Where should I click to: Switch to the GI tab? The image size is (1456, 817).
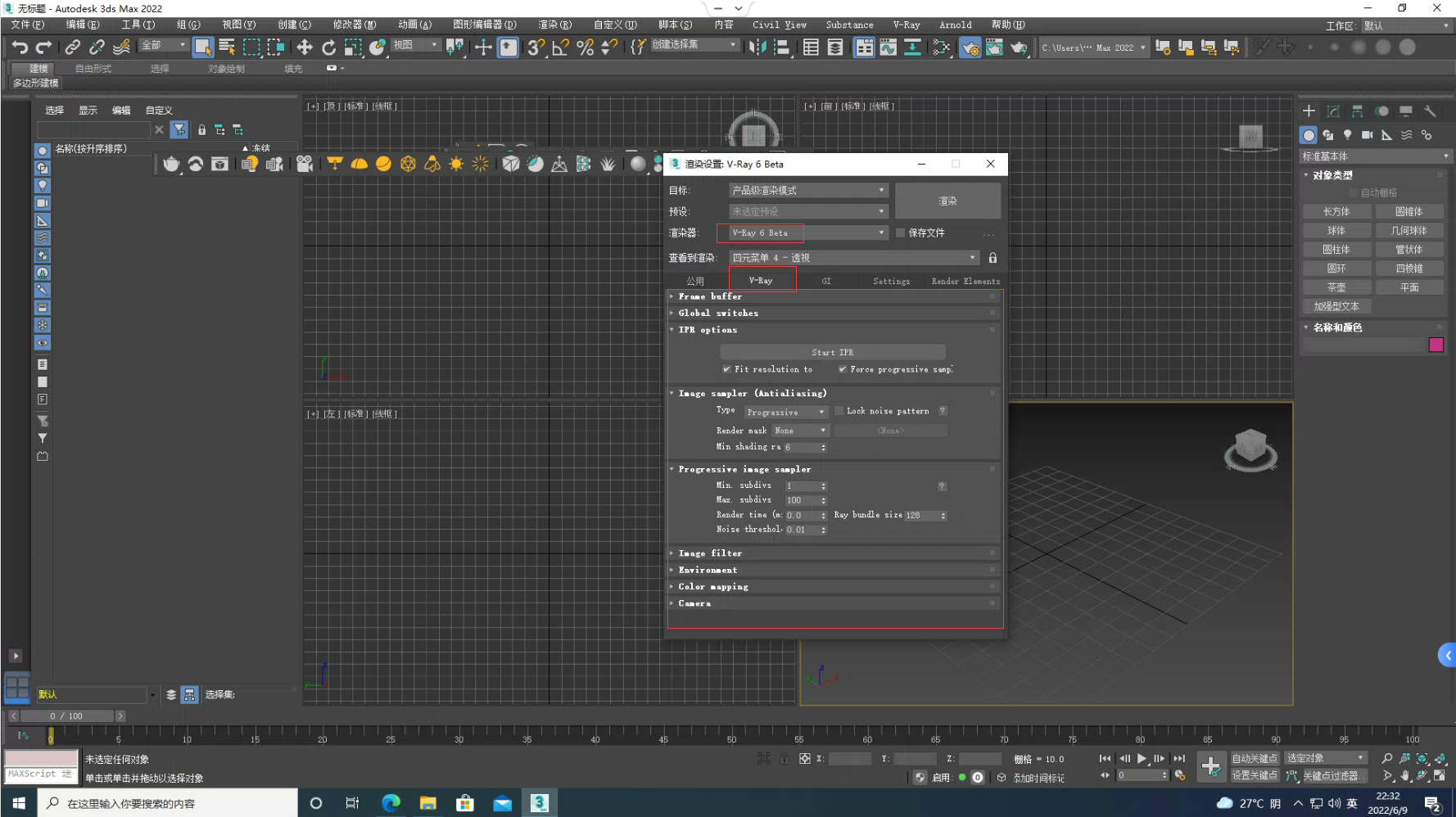pyautogui.click(x=826, y=281)
